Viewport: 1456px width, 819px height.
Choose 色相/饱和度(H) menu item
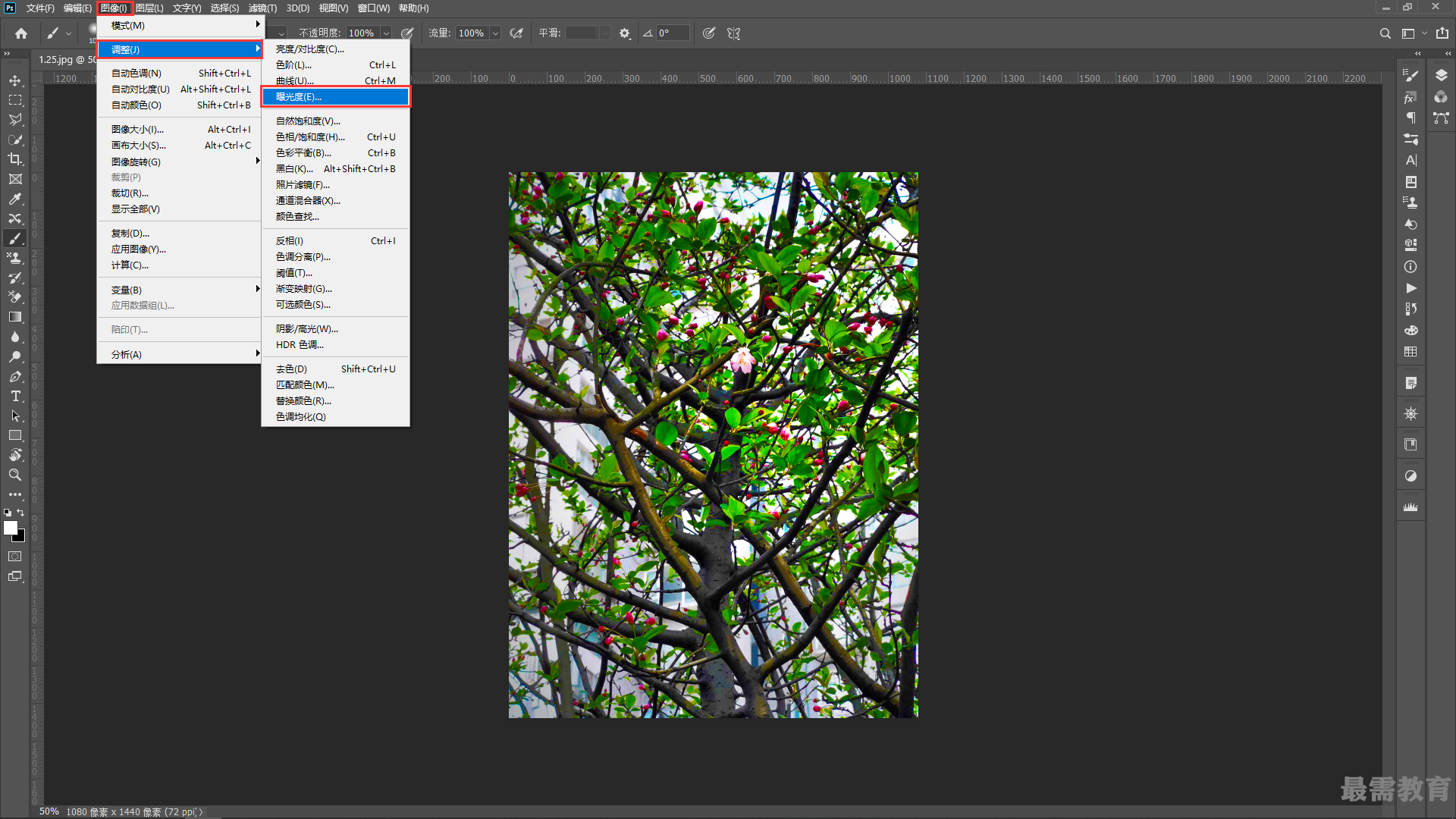click(335, 136)
